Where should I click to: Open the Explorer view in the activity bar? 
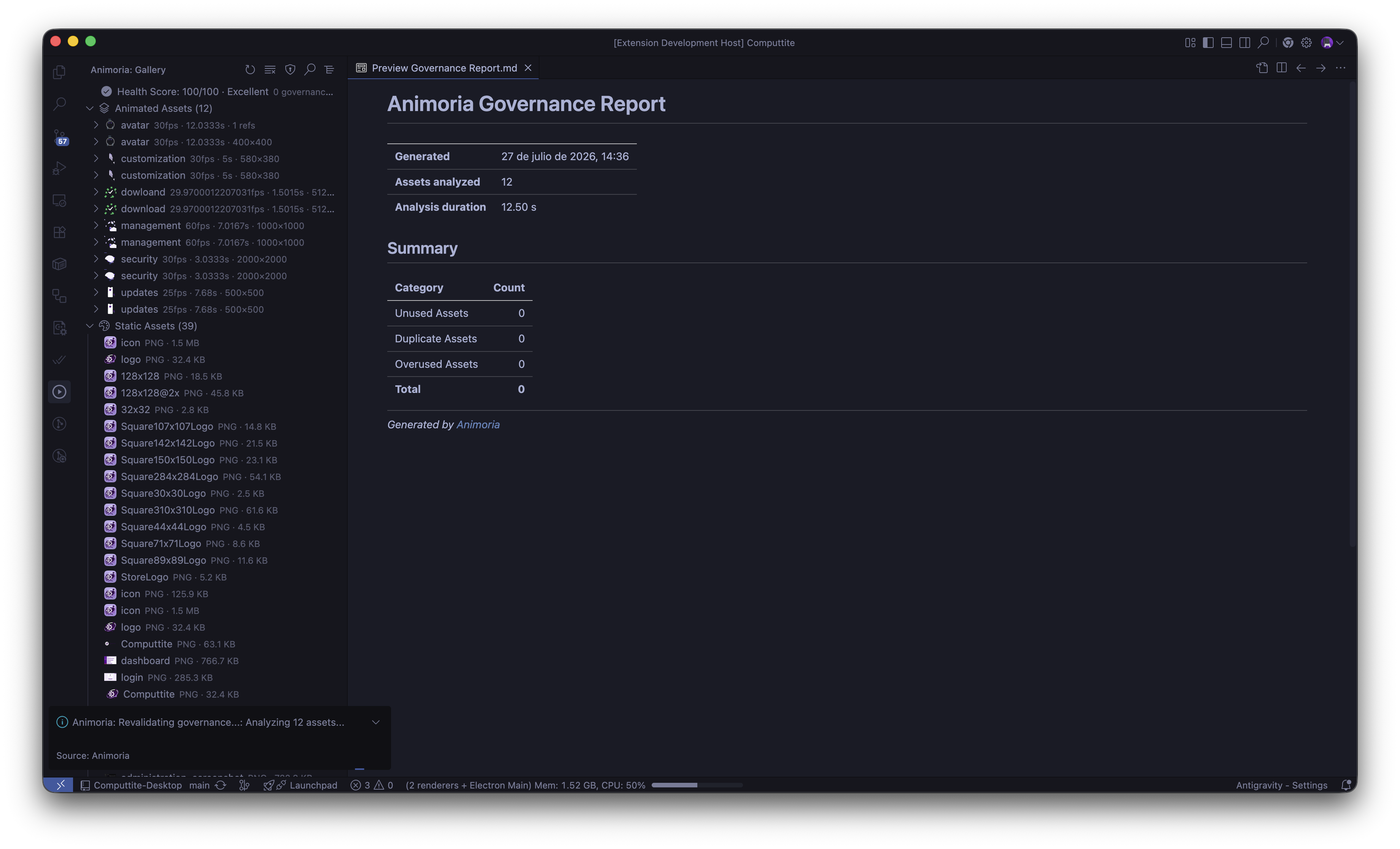59,72
